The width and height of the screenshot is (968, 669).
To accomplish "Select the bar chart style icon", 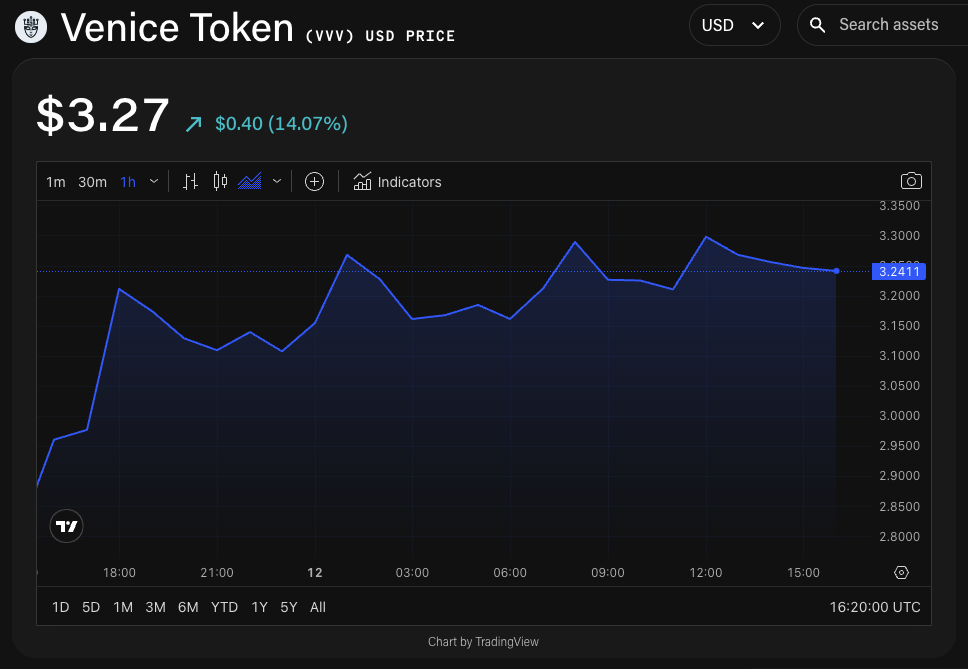I will pyautogui.click(x=190, y=181).
